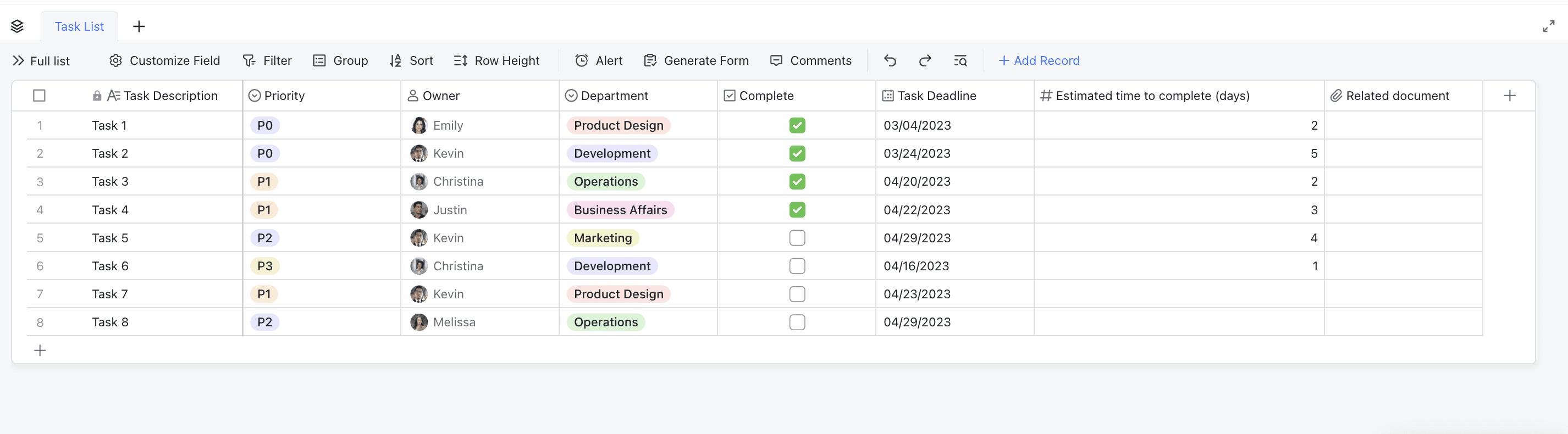Open the Row Height dropdown
1568x434 pixels.
[496, 60]
